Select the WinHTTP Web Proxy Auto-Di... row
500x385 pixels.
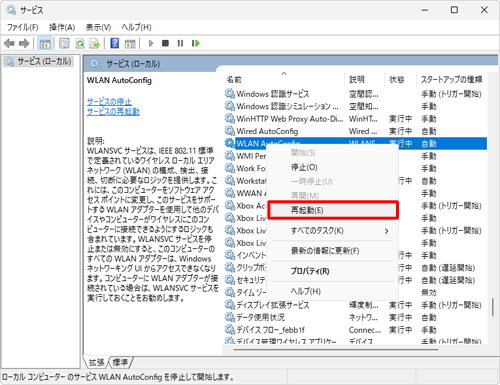[355, 118]
